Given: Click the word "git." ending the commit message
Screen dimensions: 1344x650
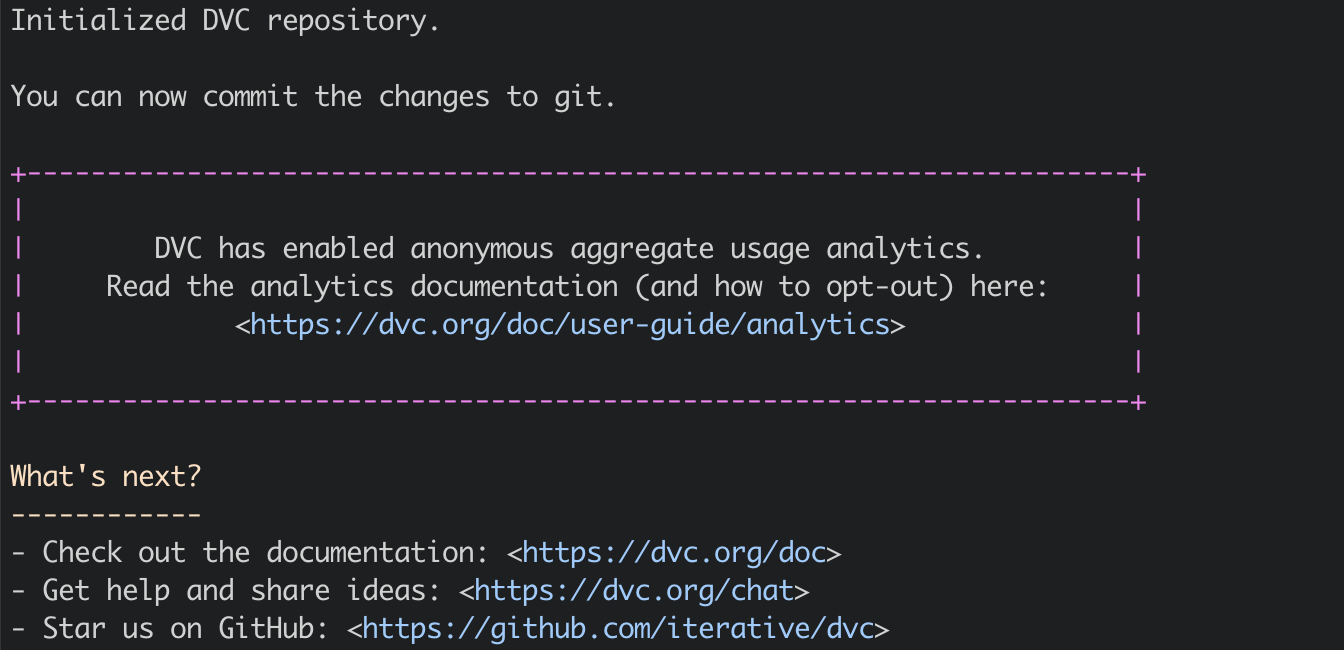Looking at the screenshot, I should click(585, 96).
